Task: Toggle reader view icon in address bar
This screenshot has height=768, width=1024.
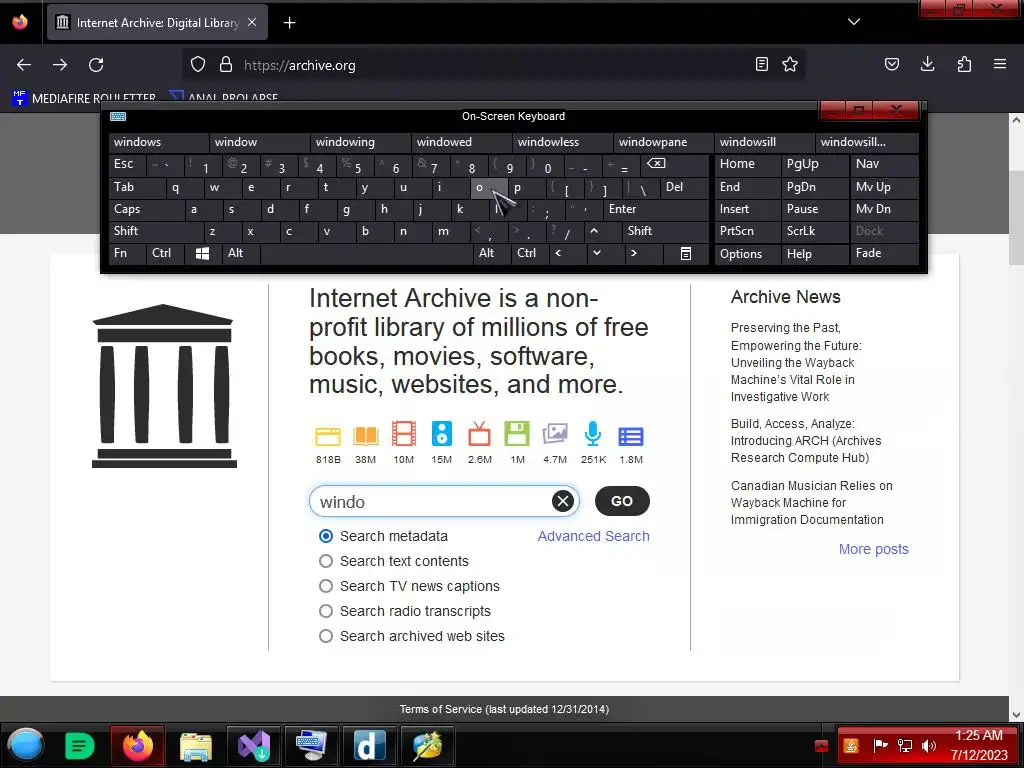Action: (761, 65)
